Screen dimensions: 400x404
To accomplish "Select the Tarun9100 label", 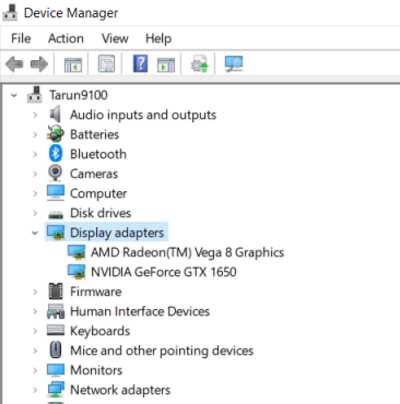I will coord(78,95).
